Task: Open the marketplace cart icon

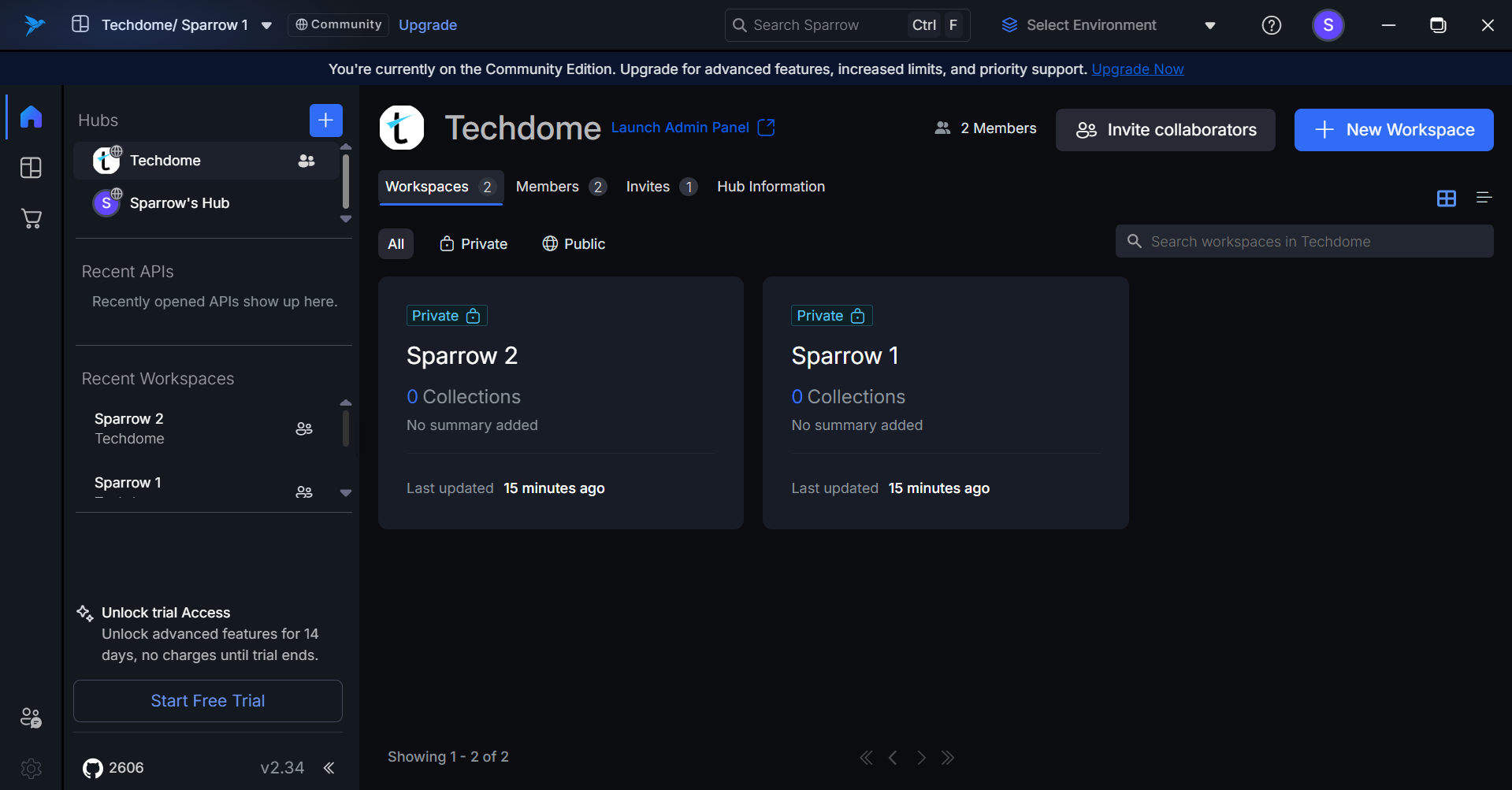Action: pyautogui.click(x=31, y=219)
